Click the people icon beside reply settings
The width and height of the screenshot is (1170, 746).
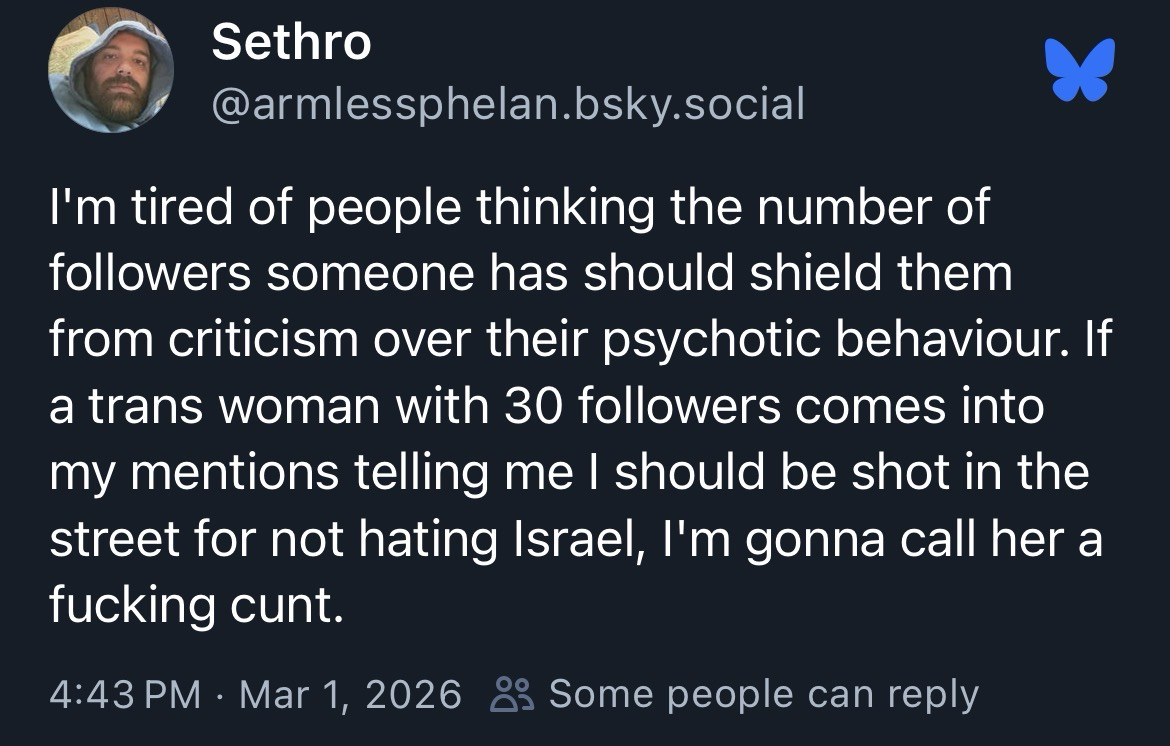click(509, 693)
